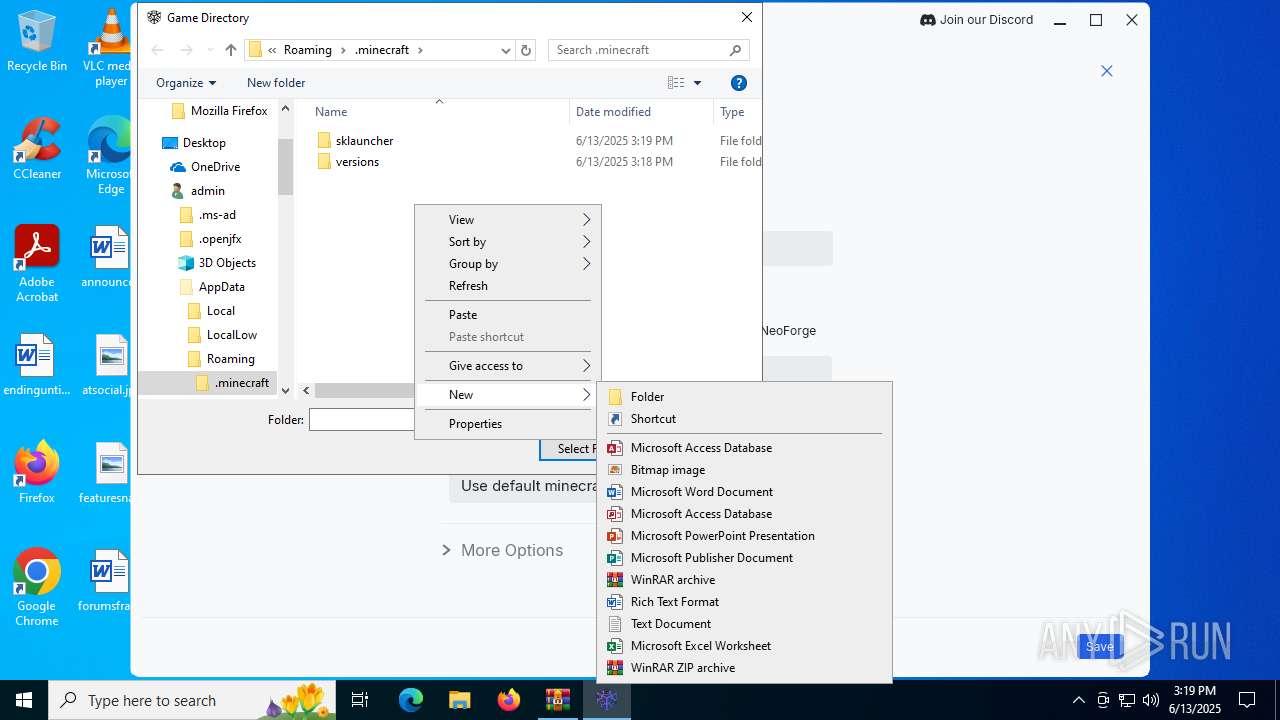
Task: Open the change view dropdown arrow
Action: (698, 83)
